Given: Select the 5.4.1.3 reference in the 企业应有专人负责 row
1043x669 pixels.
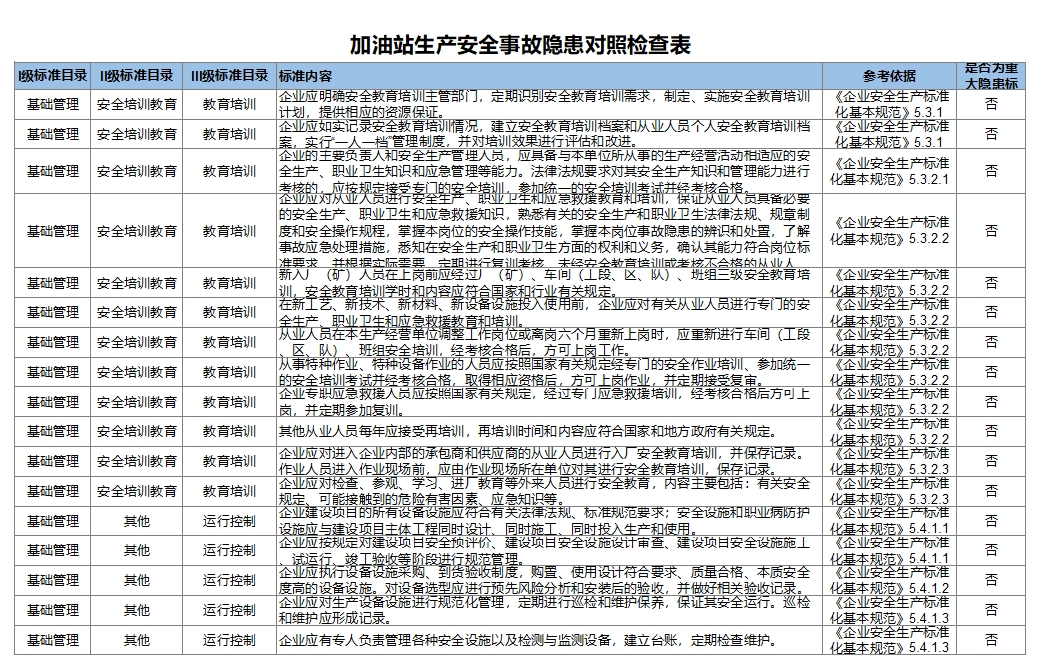Looking at the screenshot, I should click(x=889, y=640).
